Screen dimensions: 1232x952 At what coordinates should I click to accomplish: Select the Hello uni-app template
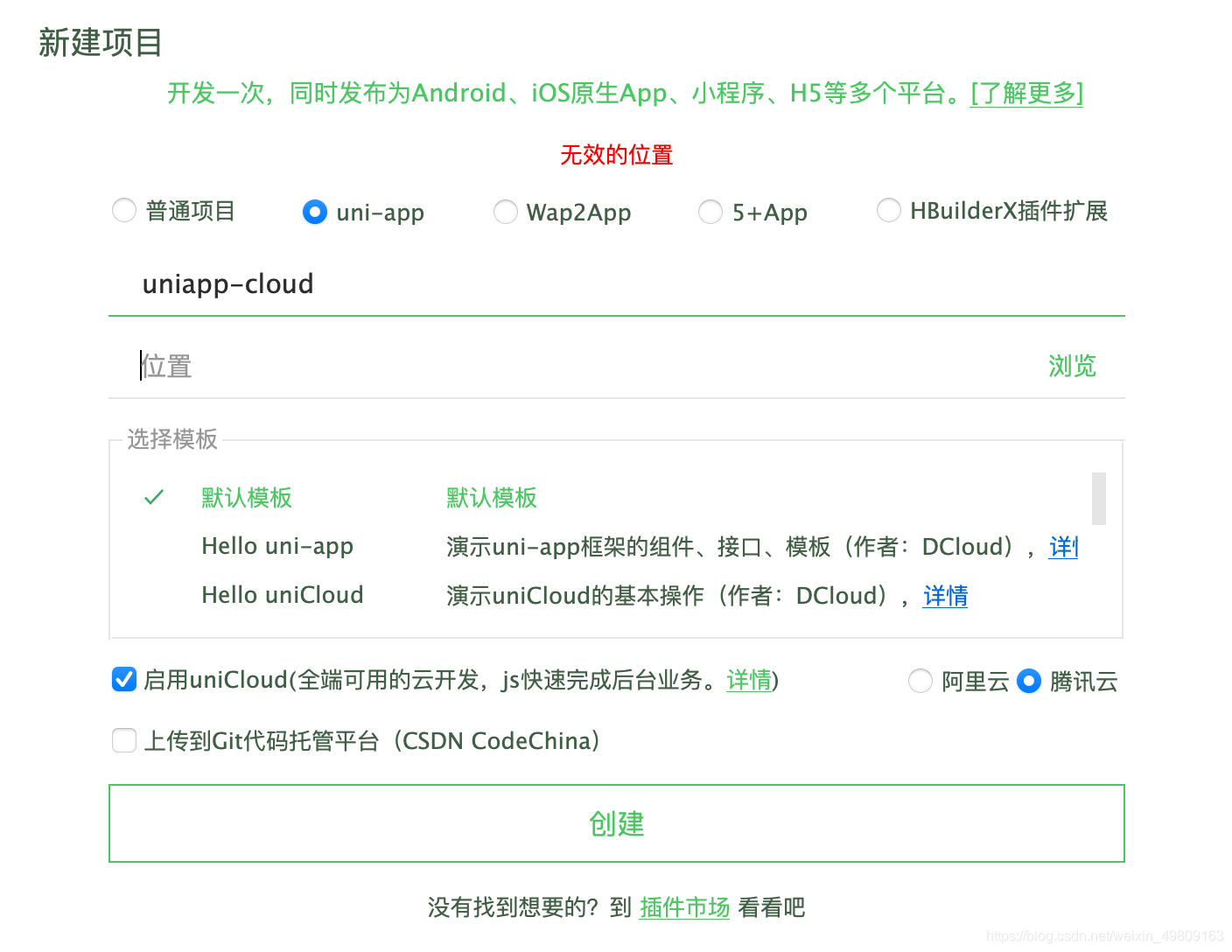pyautogui.click(x=277, y=546)
